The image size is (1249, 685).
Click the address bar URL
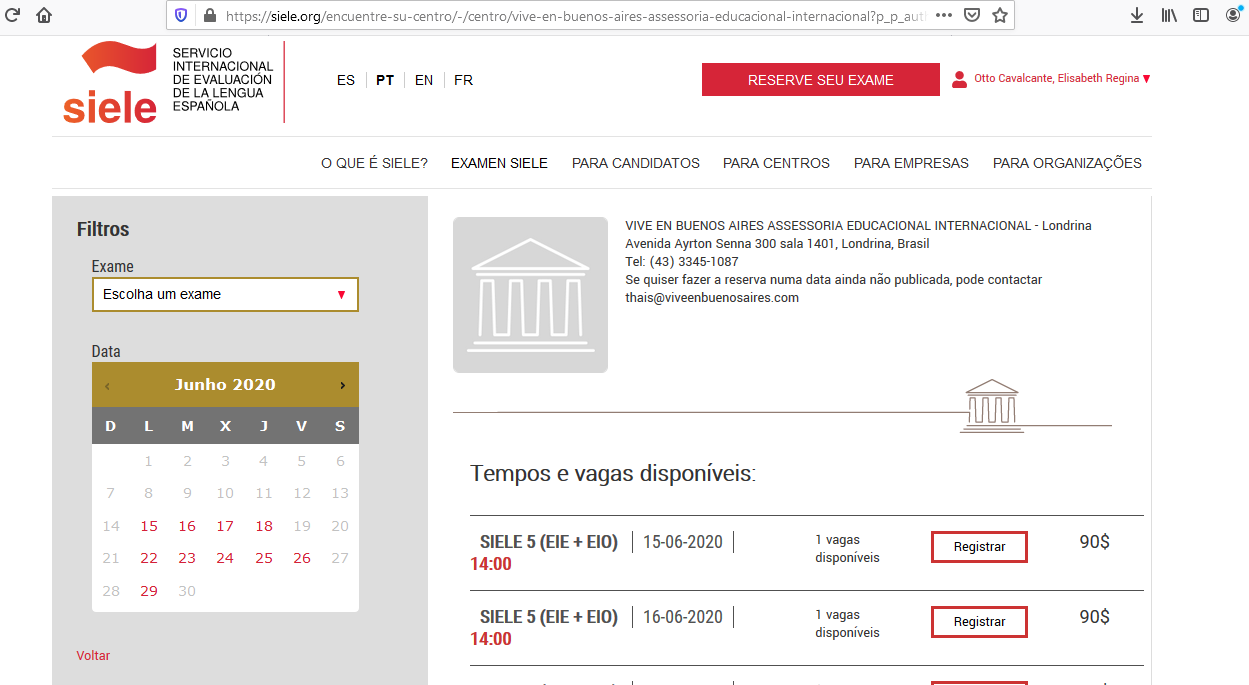[575, 15]
